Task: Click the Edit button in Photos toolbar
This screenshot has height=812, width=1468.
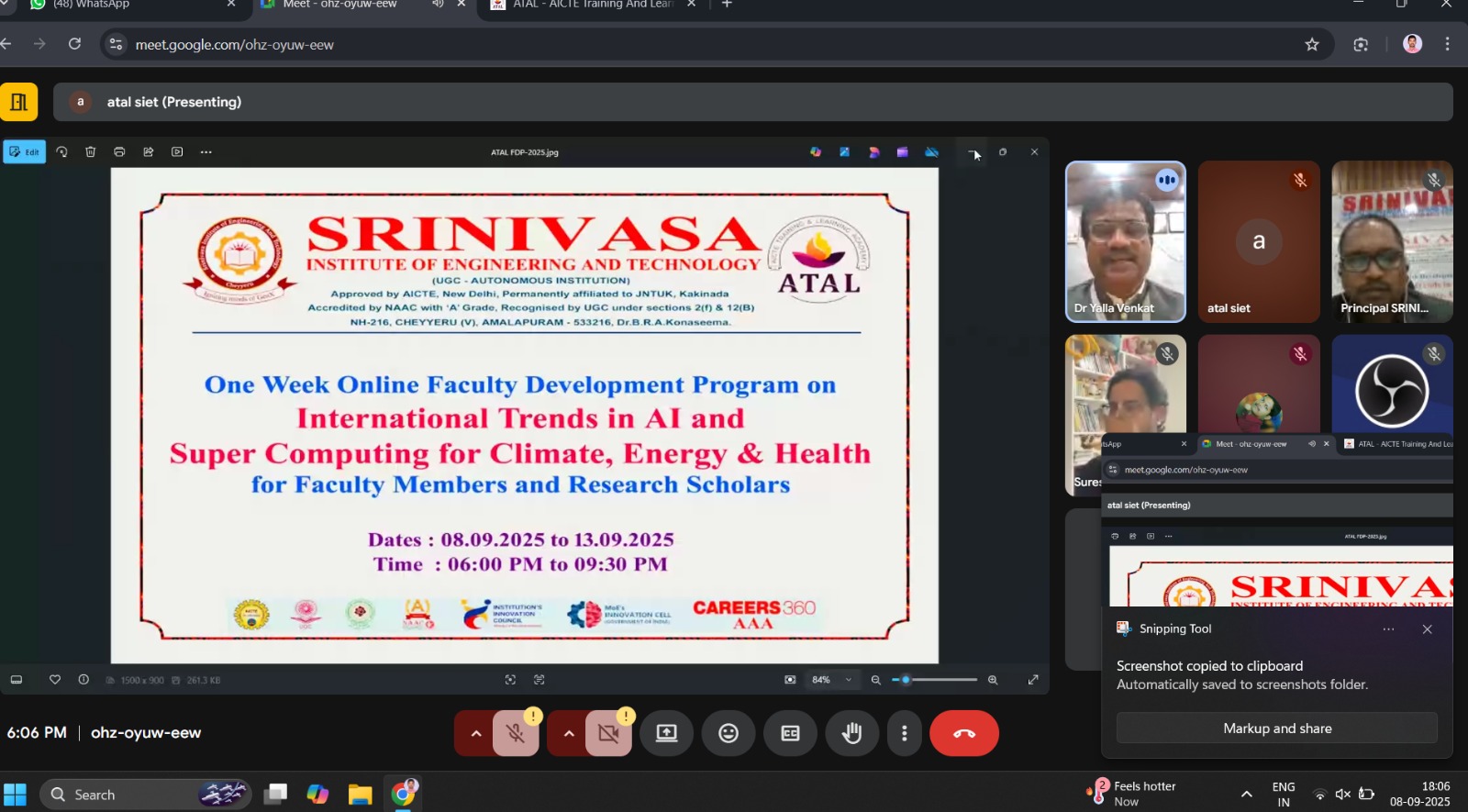Action: 25,152
